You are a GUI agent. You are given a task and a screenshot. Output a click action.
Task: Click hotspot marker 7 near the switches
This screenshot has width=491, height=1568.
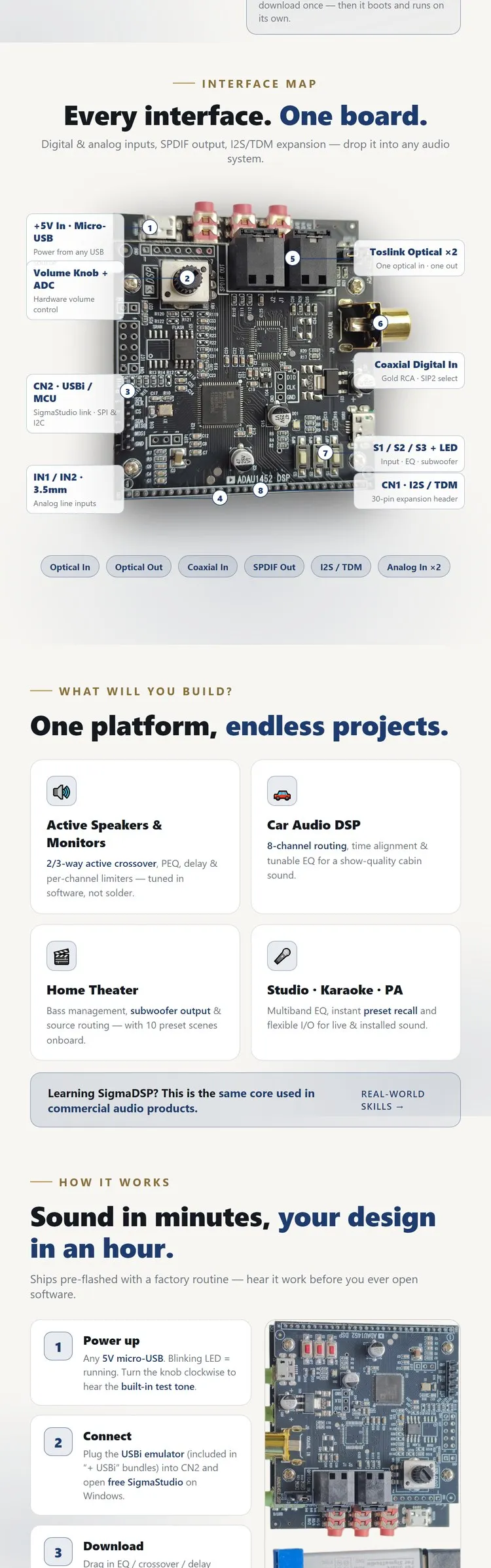click(x=325, y=453)
